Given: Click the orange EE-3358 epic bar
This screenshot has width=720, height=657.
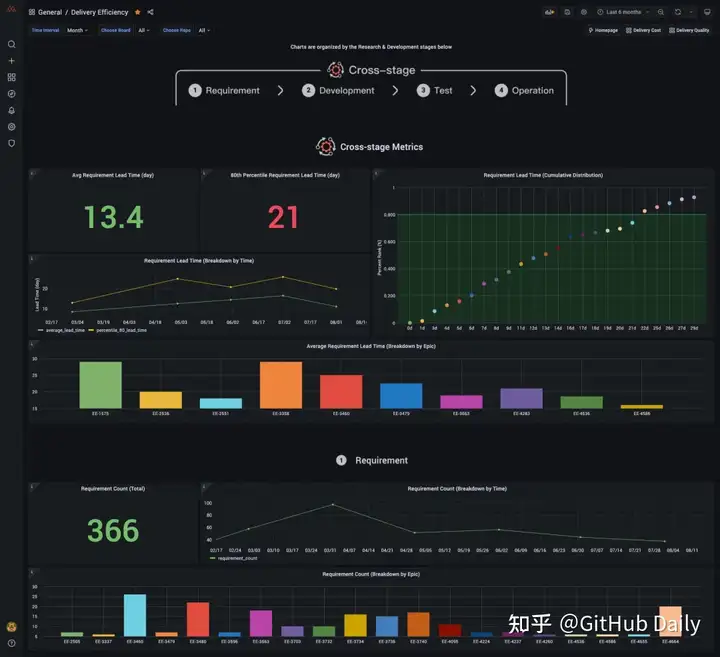Looking at the screenshot, I should (281, 385).
